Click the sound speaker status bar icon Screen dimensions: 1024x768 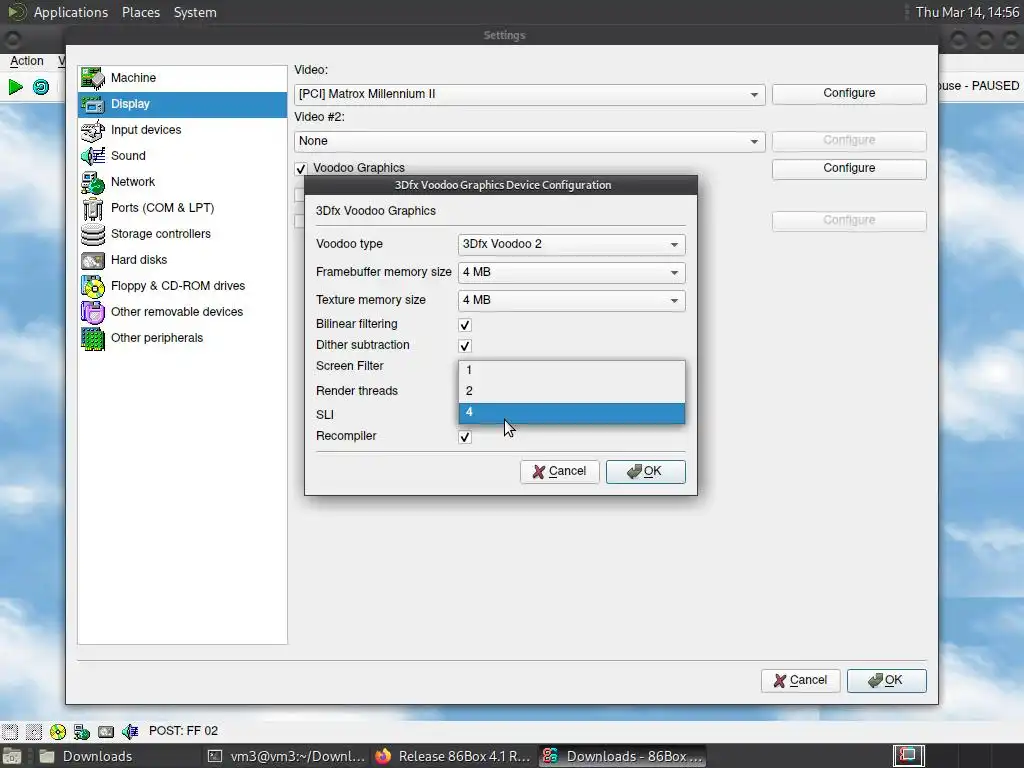point(130,731)
